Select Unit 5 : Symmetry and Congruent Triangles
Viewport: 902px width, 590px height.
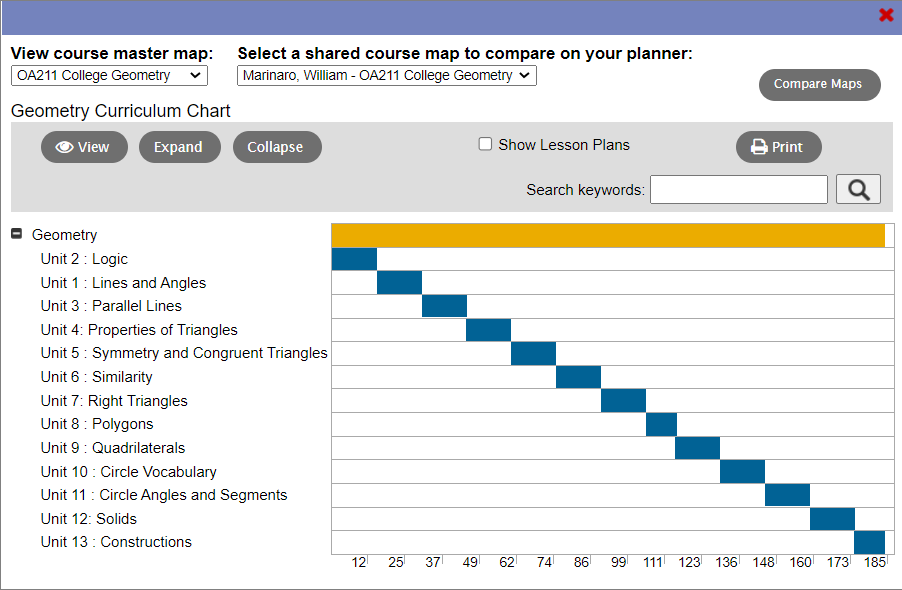coord(183,353)
